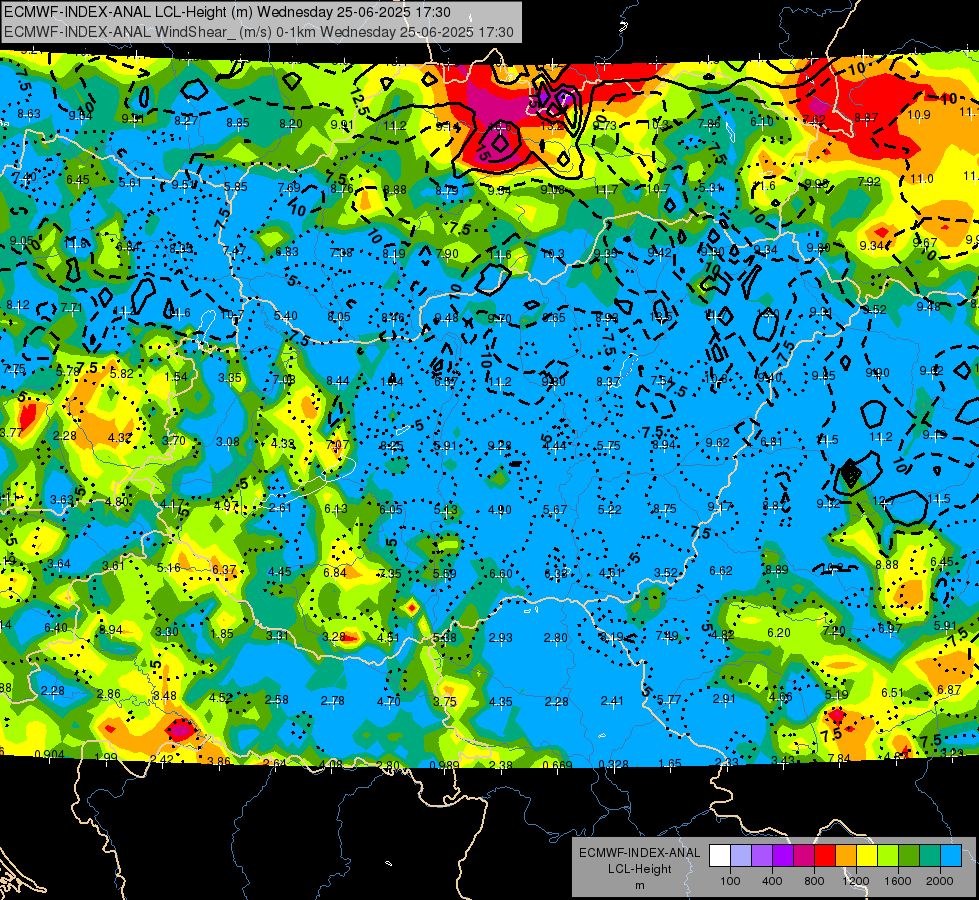Click the map value 8.44

click(338, 381)
